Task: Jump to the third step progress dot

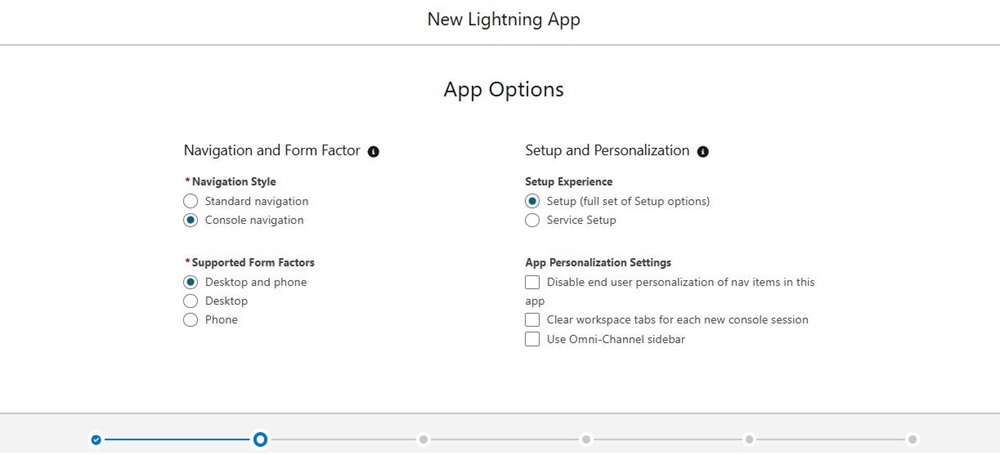Action: 423,440
